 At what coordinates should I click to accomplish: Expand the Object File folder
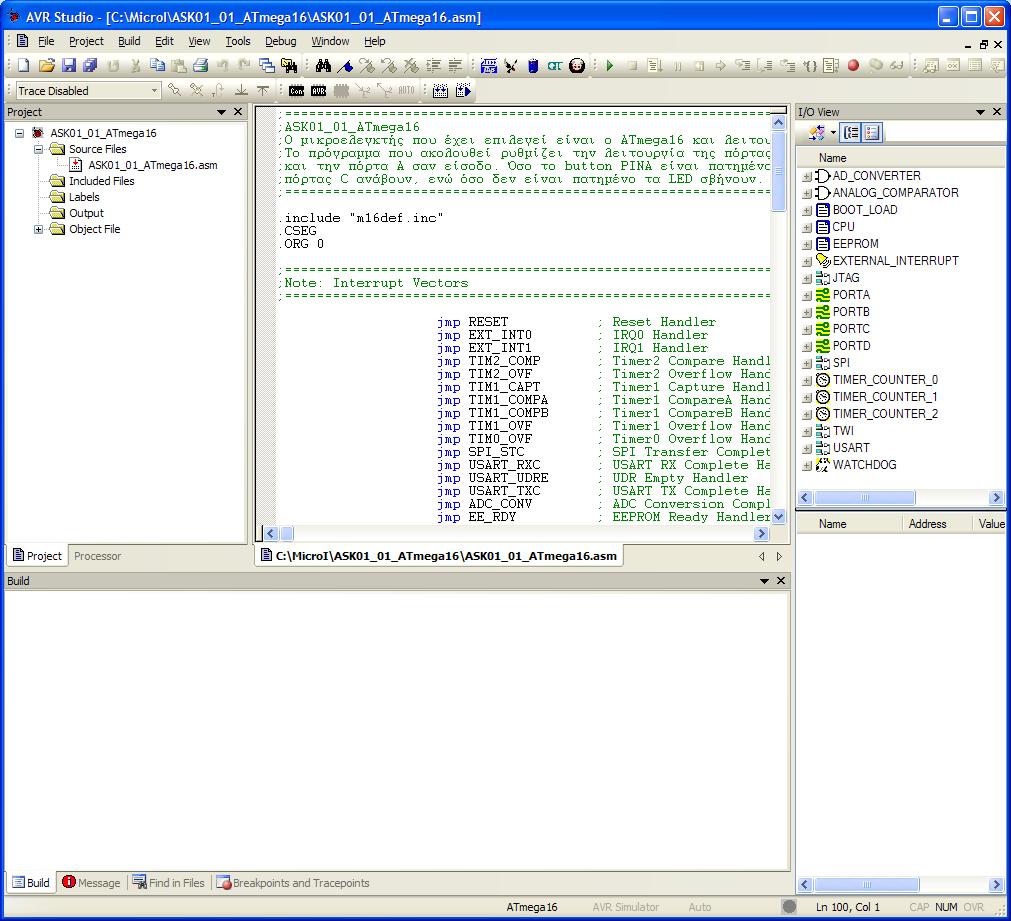click(39, 230)
